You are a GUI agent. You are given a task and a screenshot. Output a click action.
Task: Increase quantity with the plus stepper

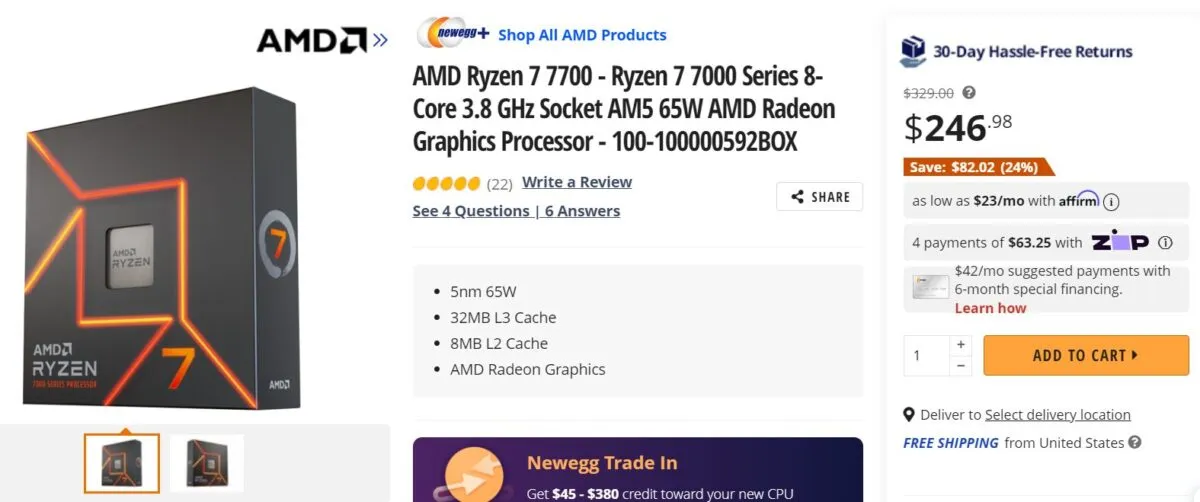tap(961, 344)
